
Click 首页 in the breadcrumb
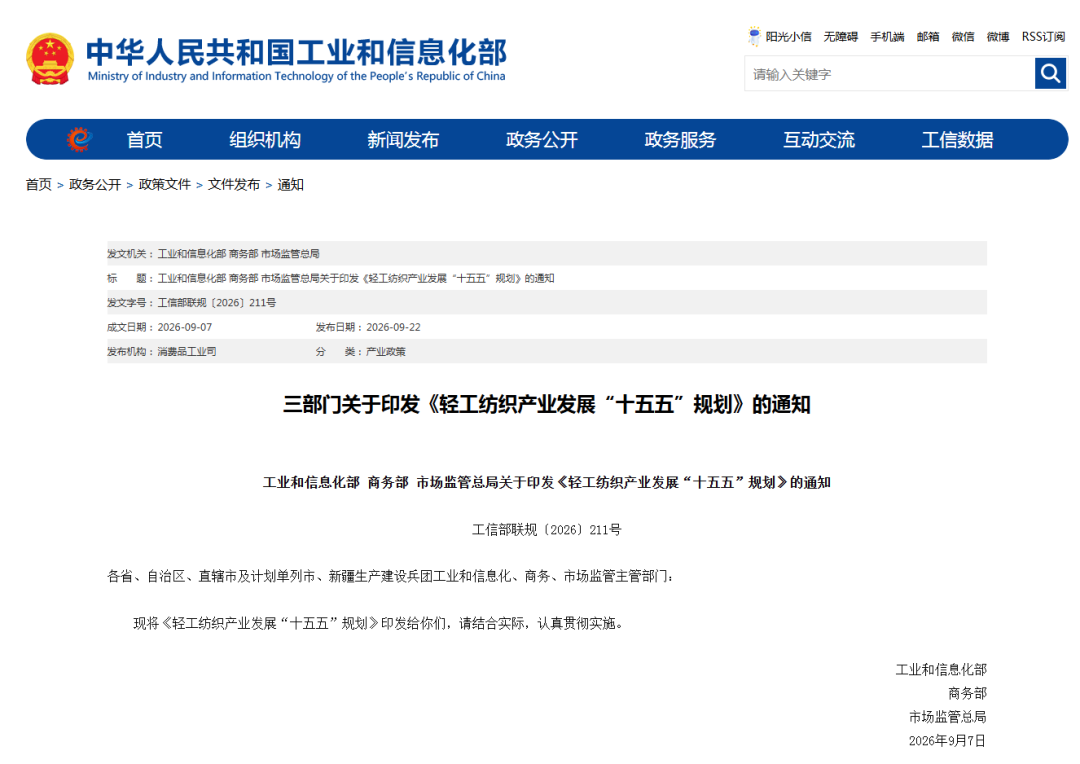pos(39,185)
